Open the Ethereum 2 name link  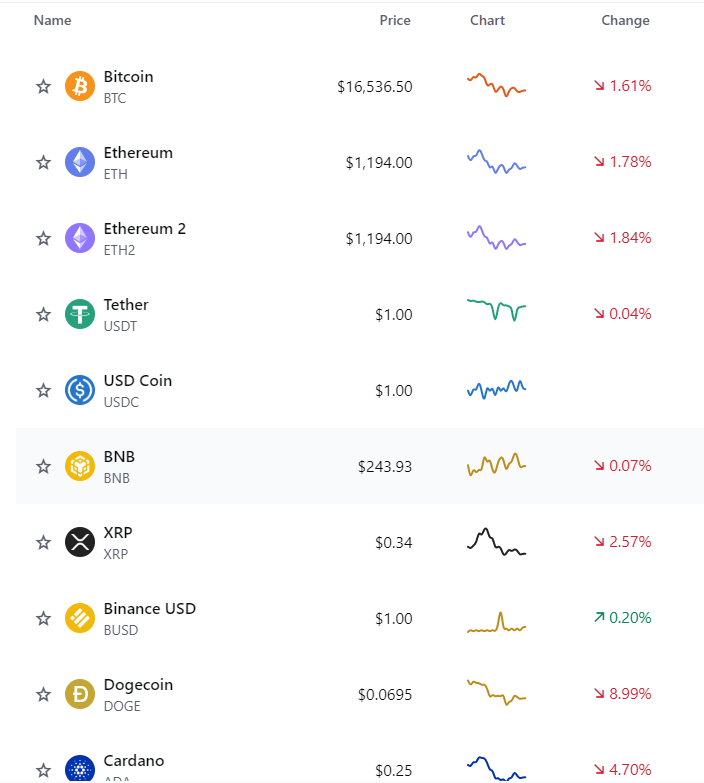(x=145, y=229)
